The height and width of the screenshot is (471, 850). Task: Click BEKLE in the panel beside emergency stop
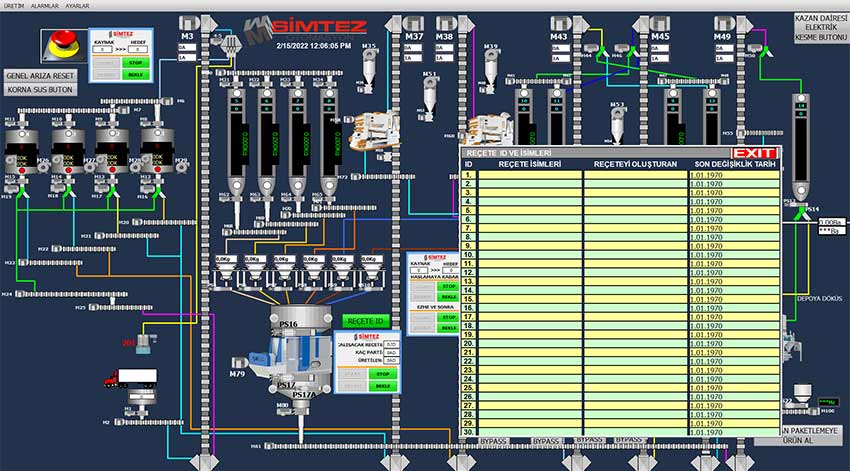(x=136, y=74)
